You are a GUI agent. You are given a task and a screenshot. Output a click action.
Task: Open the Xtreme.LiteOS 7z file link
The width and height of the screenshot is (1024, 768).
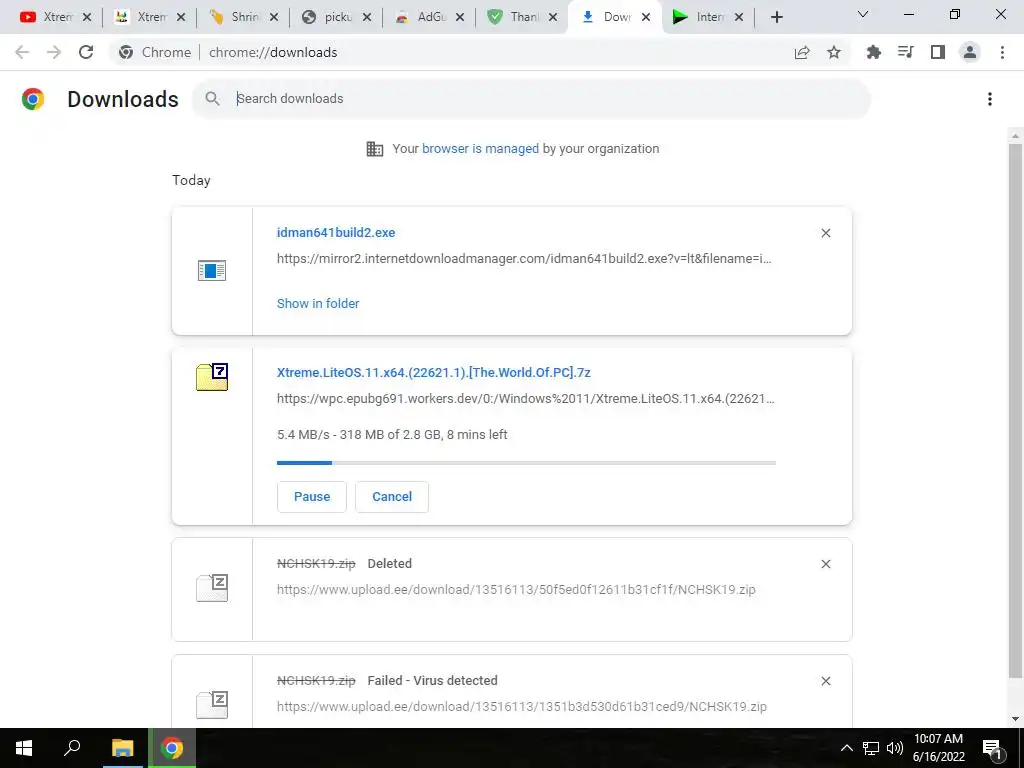click(434, 372)
